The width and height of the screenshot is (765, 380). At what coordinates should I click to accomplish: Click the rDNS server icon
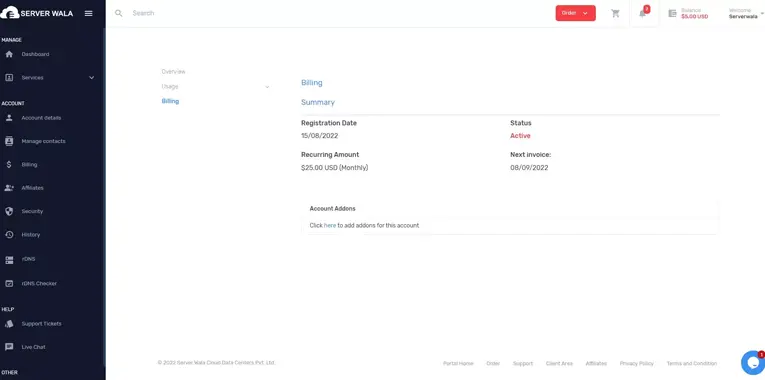pos(9,260)
